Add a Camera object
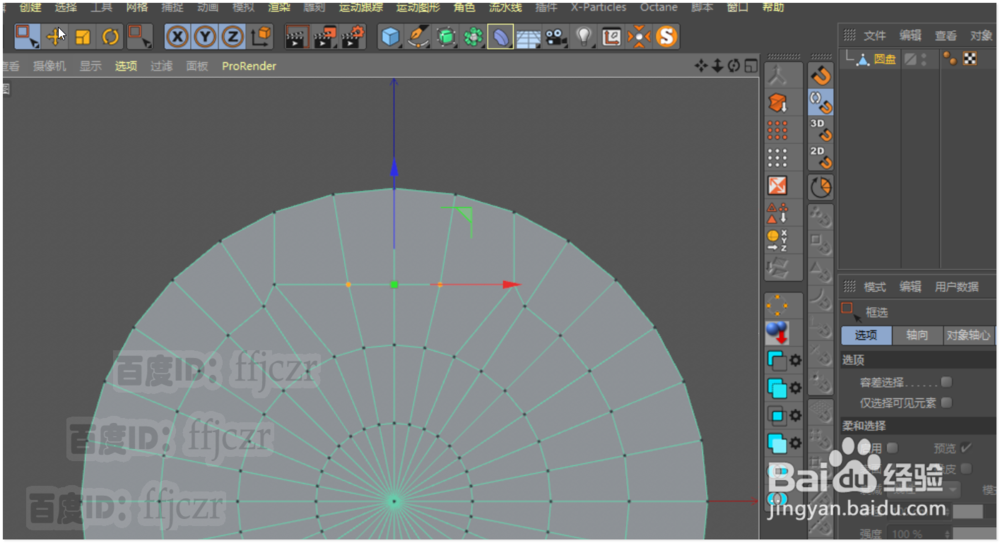Image resolution: width=1000 pixels, height=543 pixels. pyautogui.click(x=556, y=36)
